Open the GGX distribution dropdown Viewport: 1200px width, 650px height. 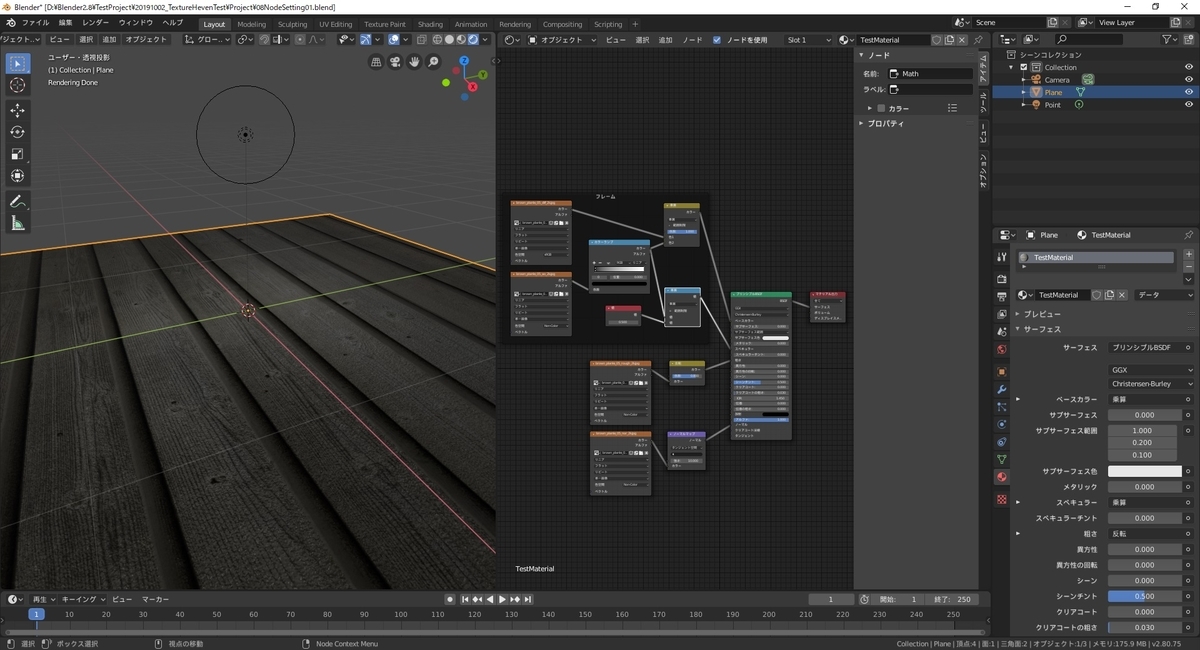[x=1151, y=369]
